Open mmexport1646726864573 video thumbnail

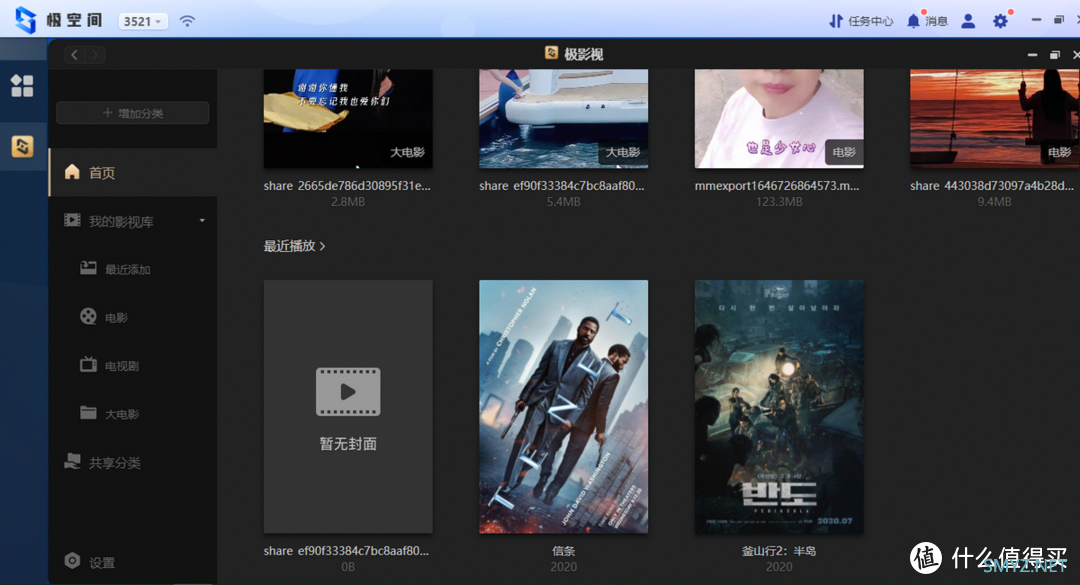[779, 119]
